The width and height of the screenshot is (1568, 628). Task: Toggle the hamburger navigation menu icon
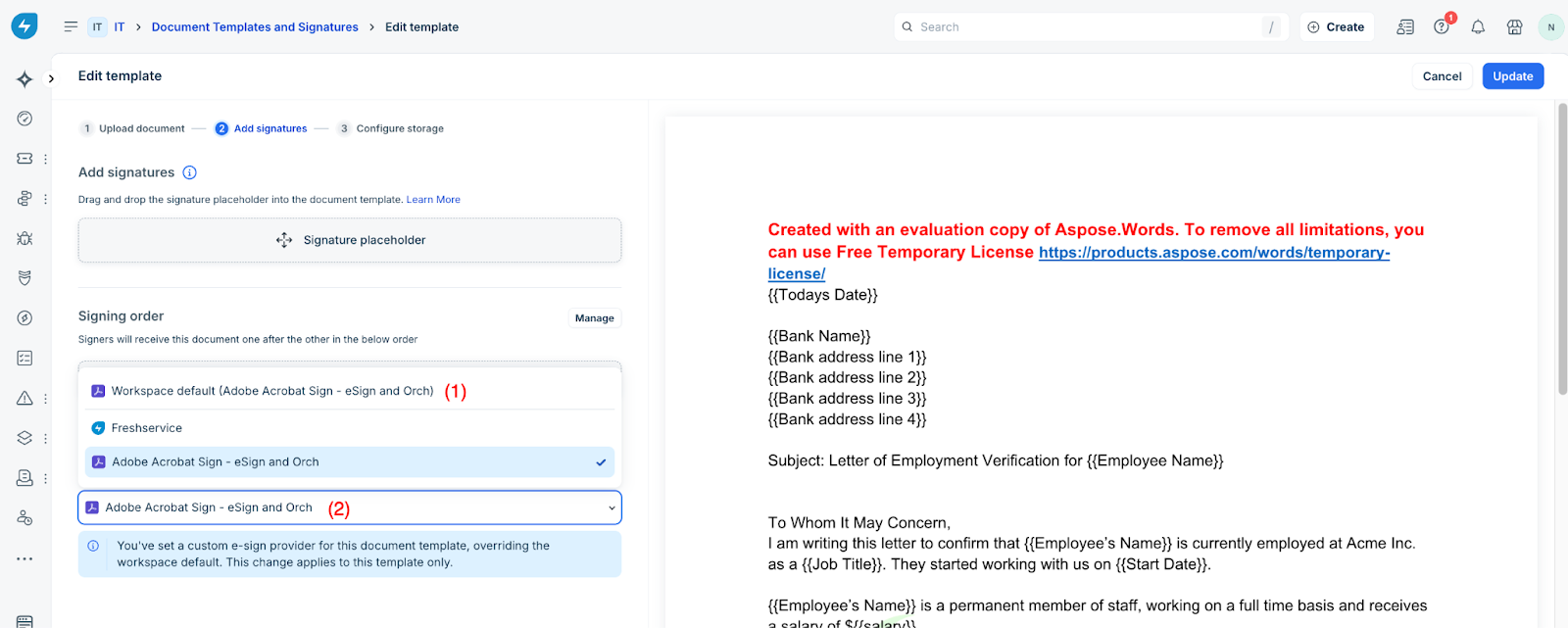click(x=71, y=26)
